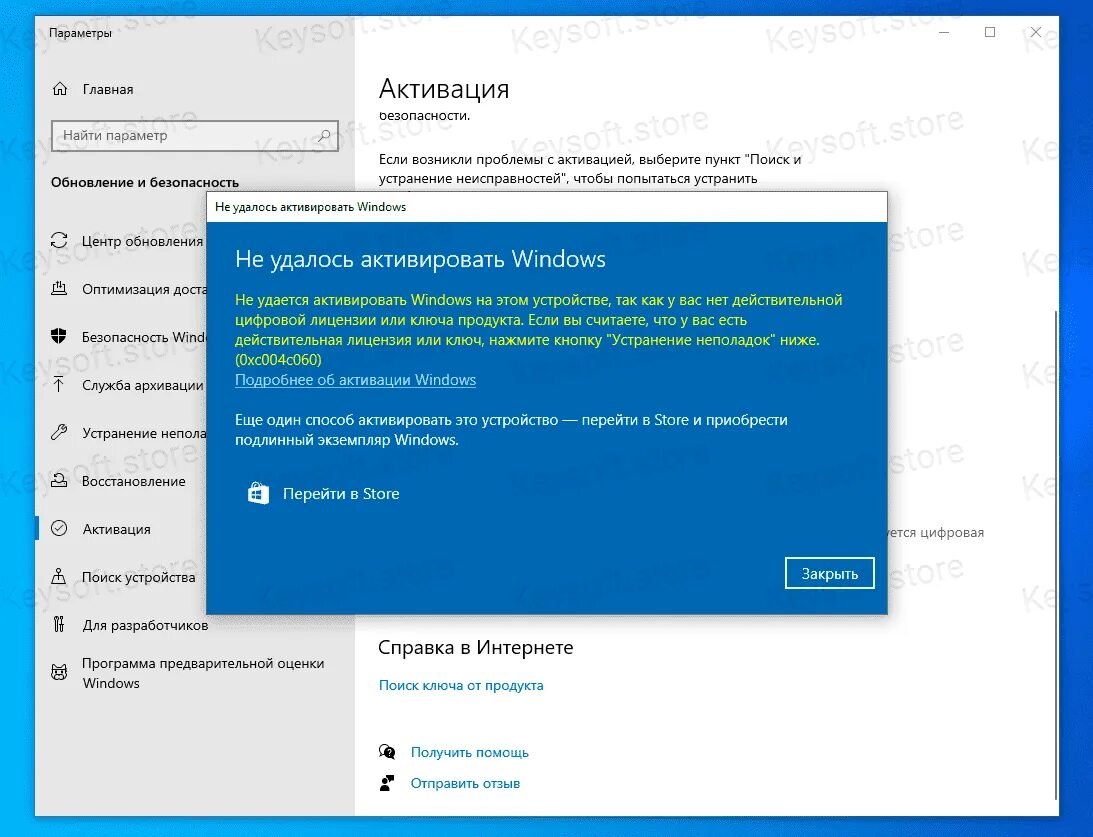Click the Найти параметр search field
Image resolution: width=1093 pixels, height=837 pixels.
pyautogui.click(x=194, y=135)
